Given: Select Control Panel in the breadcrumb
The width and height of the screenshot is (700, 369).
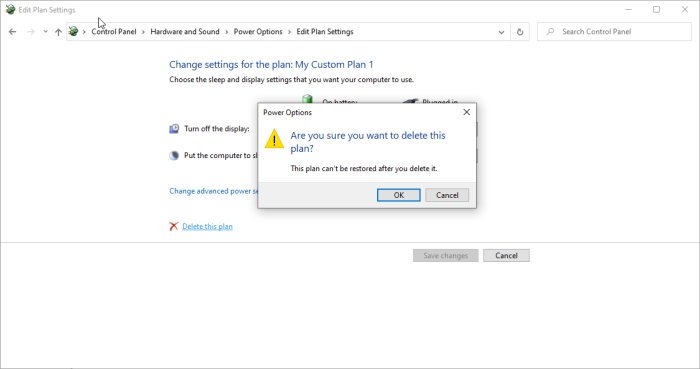Looking at the screenshot, I should [x=114, y=32].
